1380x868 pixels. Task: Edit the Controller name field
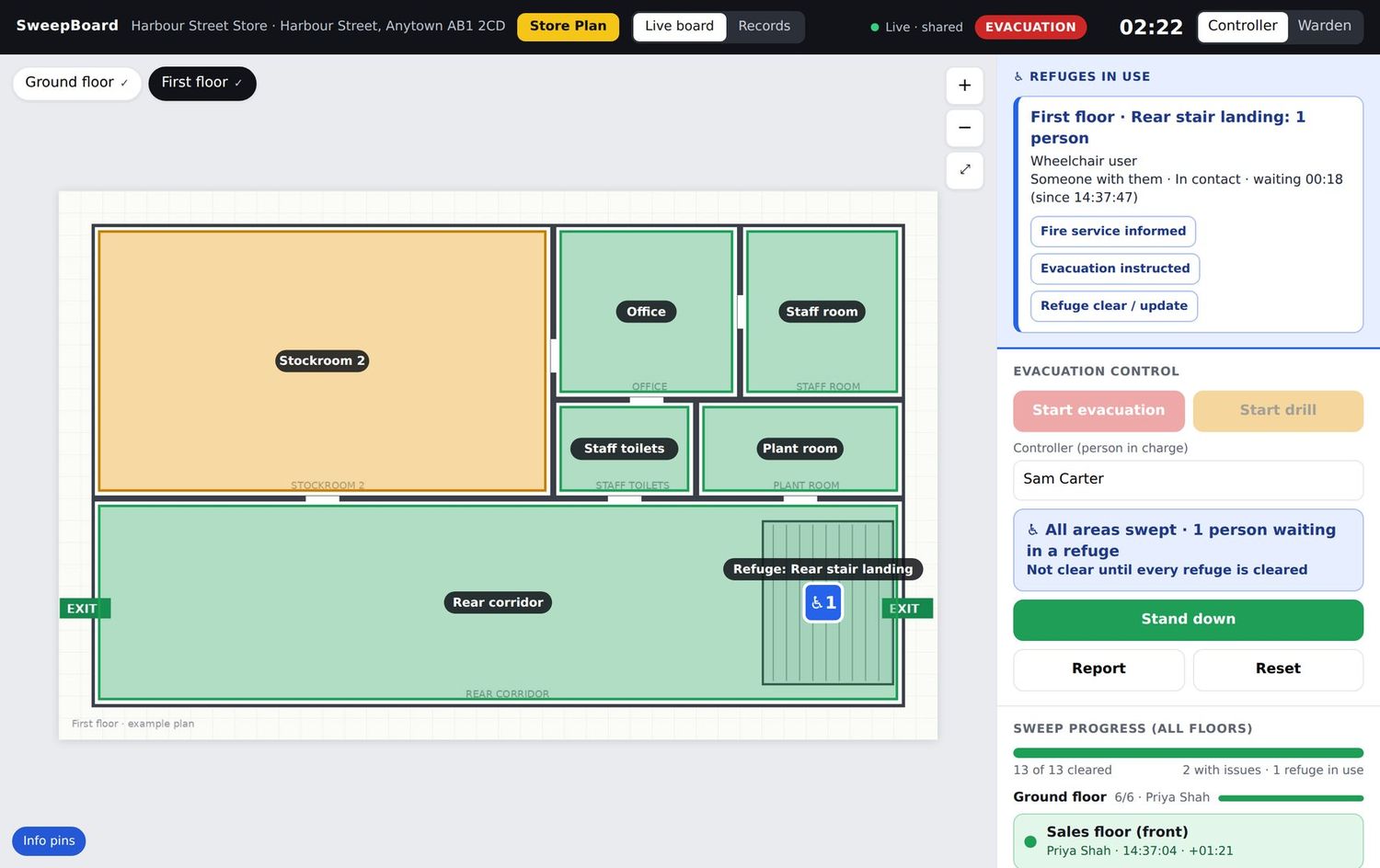pos(1188,480)
